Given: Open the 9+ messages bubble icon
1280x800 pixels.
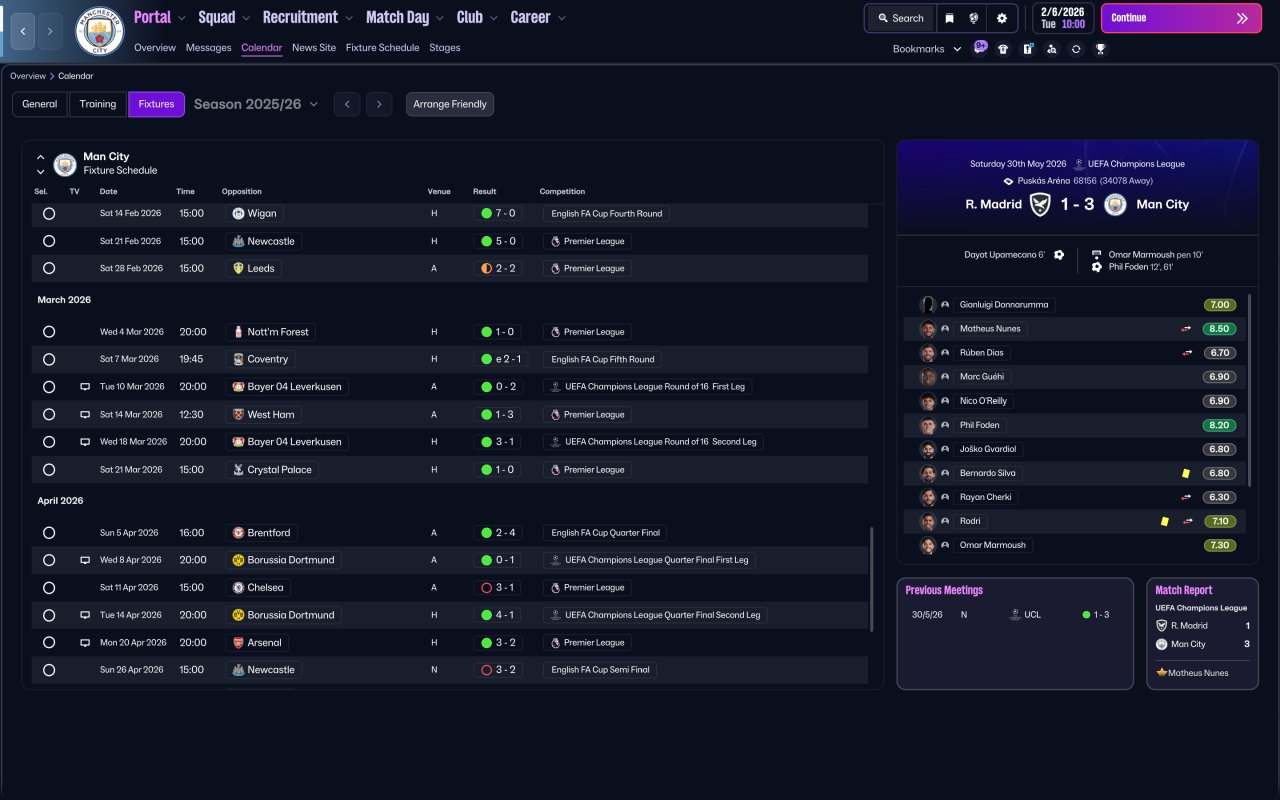Looking at the screenshot, I should (x=980, y=47).
